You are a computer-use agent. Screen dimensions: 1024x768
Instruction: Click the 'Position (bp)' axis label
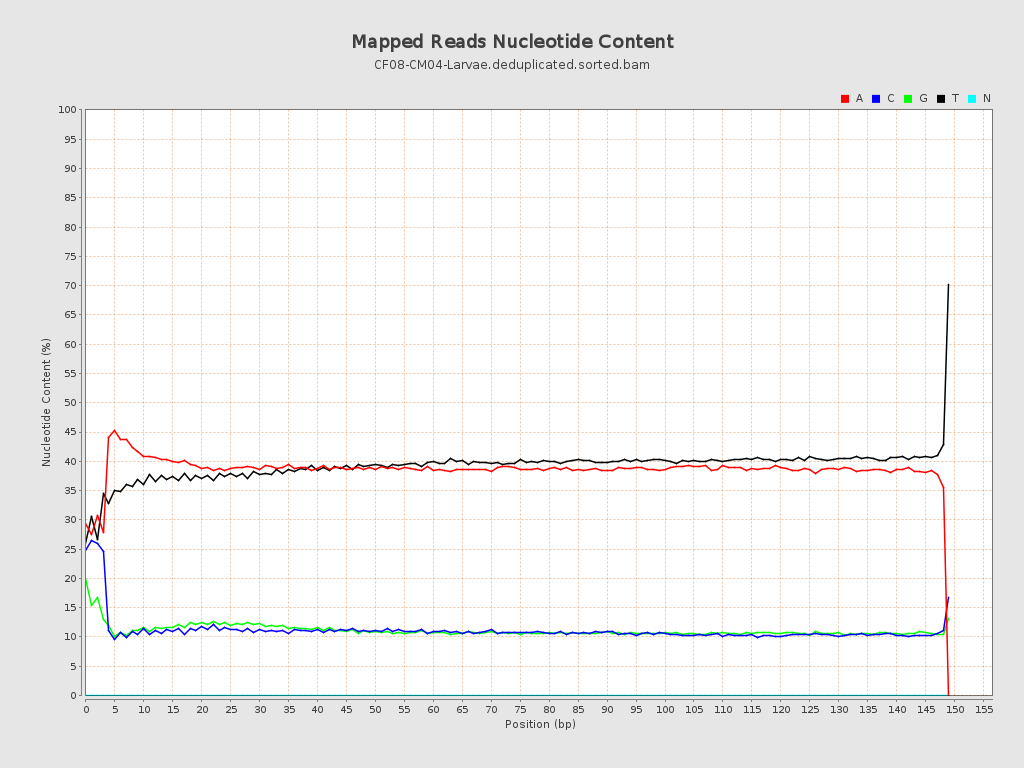click(x=540, y=724)
